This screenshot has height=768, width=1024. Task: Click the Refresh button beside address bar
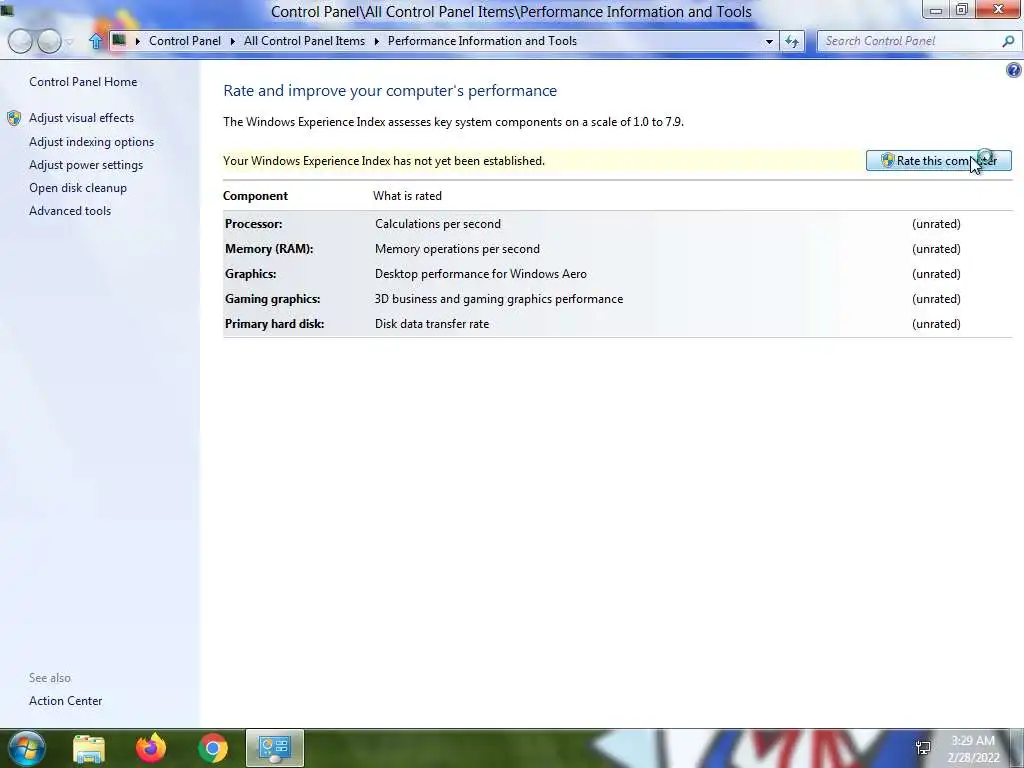coord(792,41)
